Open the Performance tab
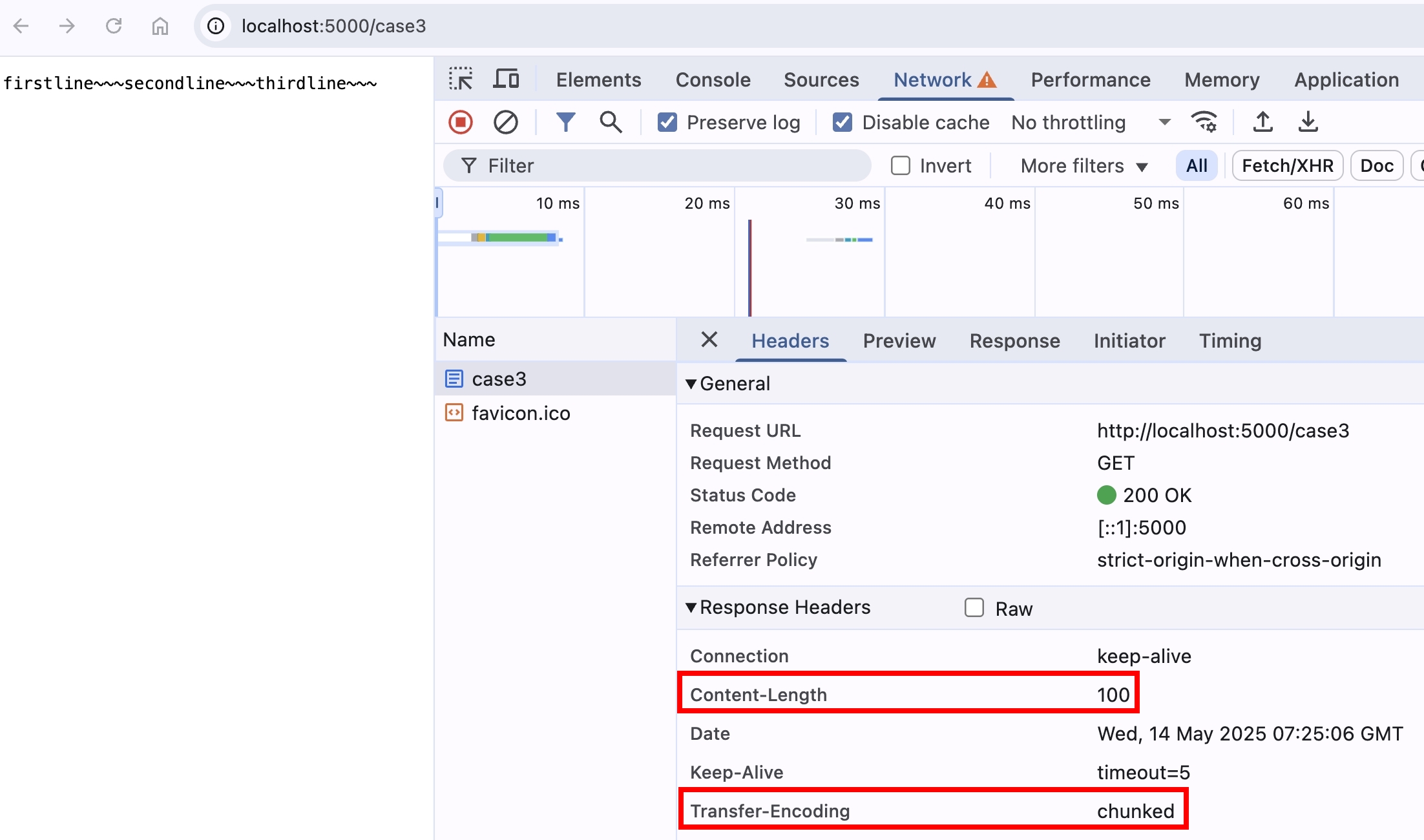Screen dimensions: 1424x840 pyautogui.click(x=1091, y=79)
